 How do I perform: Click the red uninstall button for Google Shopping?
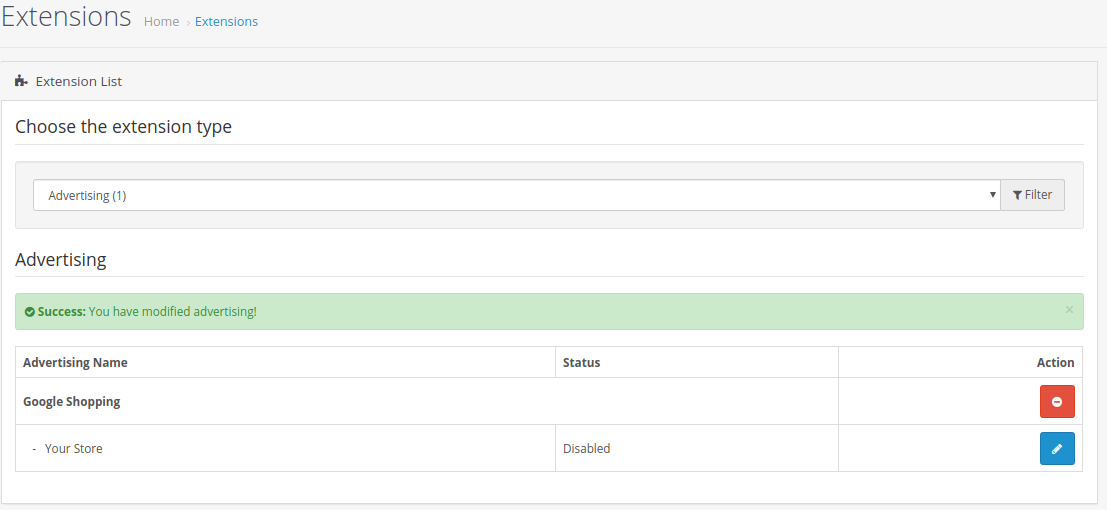(1057, 401)
